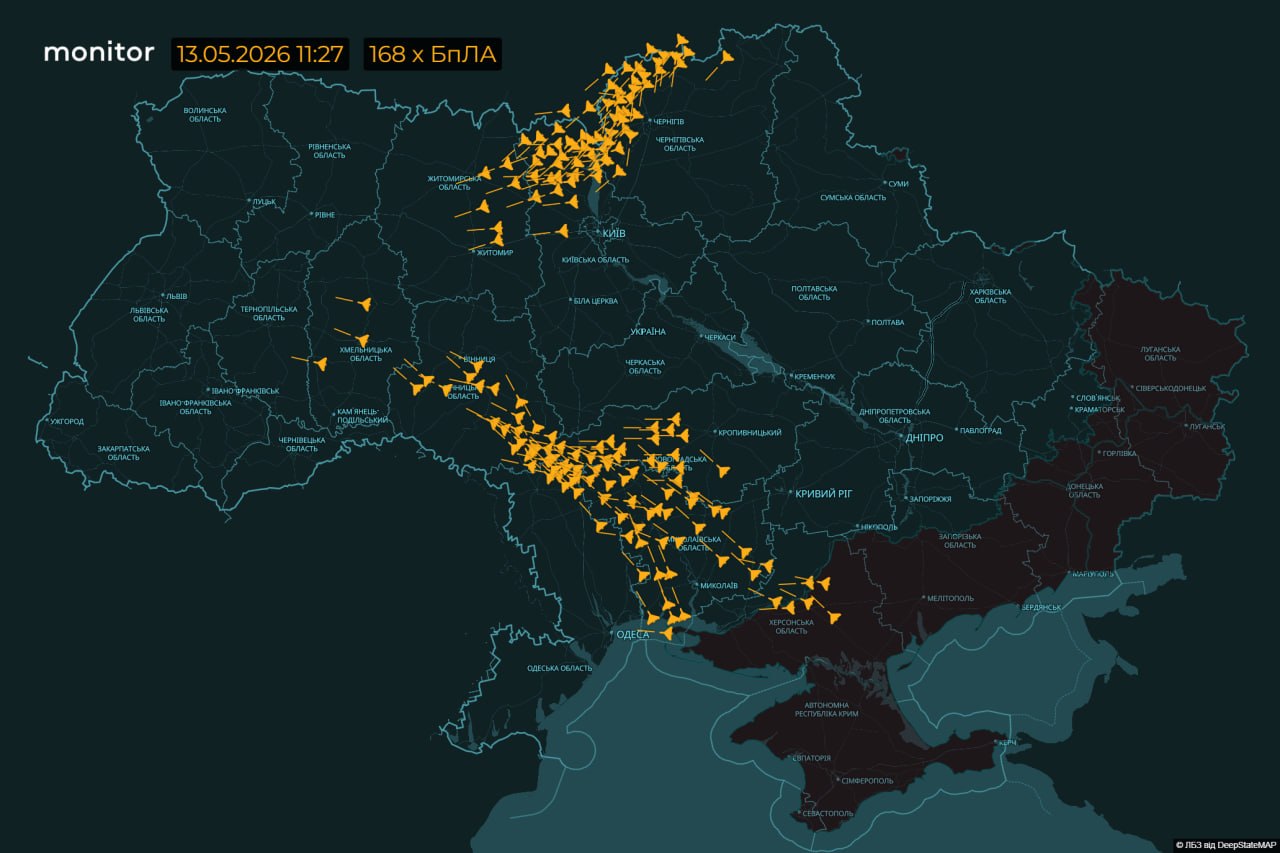Click the ПОЛТАВСЬКА ОБЛАСТЬ label
This screenshot has height=853, width=1280.
click(x=814, y=293)
